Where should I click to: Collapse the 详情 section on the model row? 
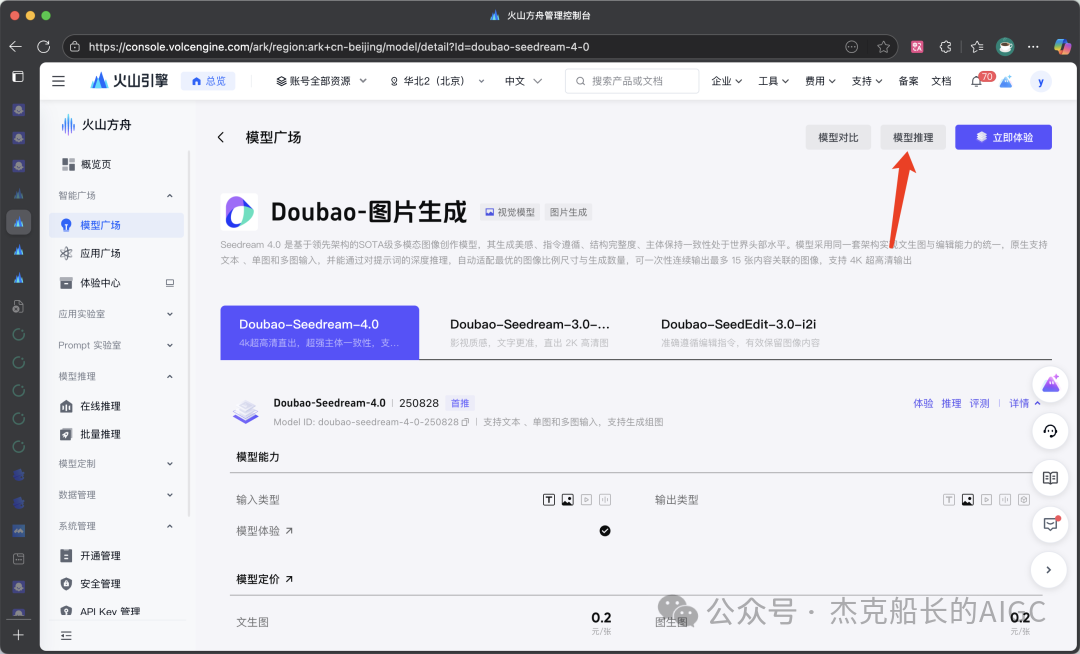pyautogui.click(x=1025, y=403)
